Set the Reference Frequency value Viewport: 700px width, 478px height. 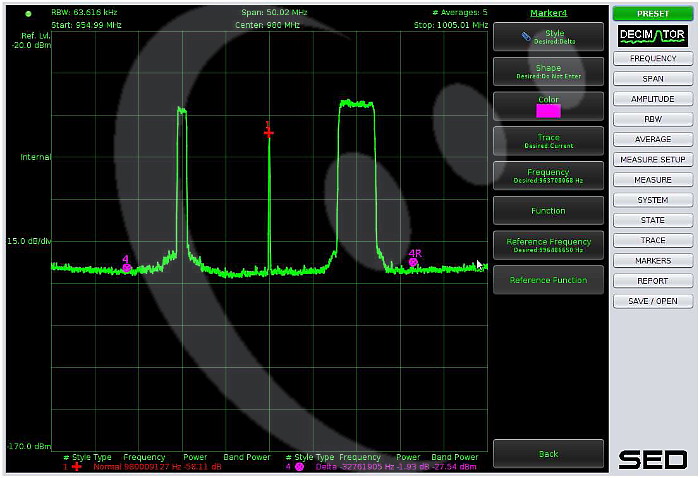(x=548, y=245)
